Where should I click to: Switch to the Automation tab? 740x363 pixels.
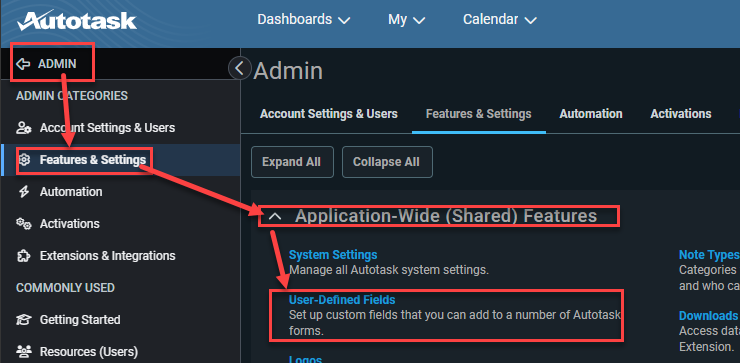pyautogui.click(x=591, y=114)
